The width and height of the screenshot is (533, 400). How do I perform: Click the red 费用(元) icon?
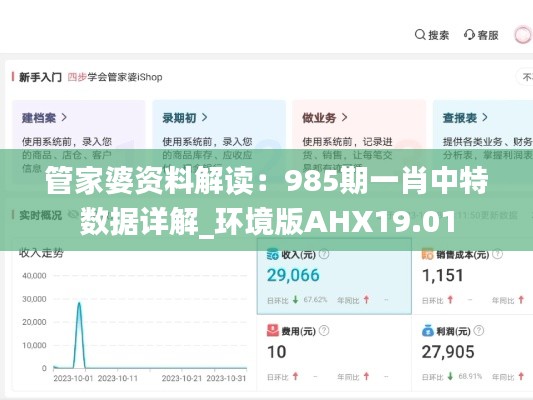pyautogui.click(x=273, y=331)
